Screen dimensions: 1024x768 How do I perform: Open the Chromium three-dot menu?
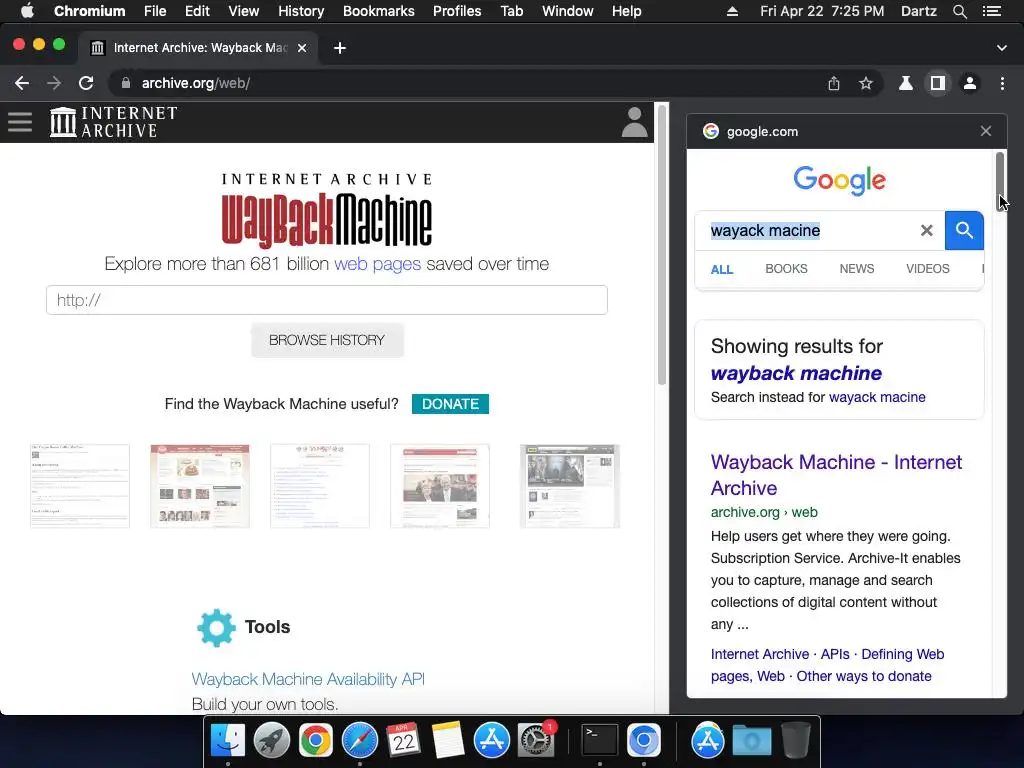pyautogui.click(x=1002, y=83)
